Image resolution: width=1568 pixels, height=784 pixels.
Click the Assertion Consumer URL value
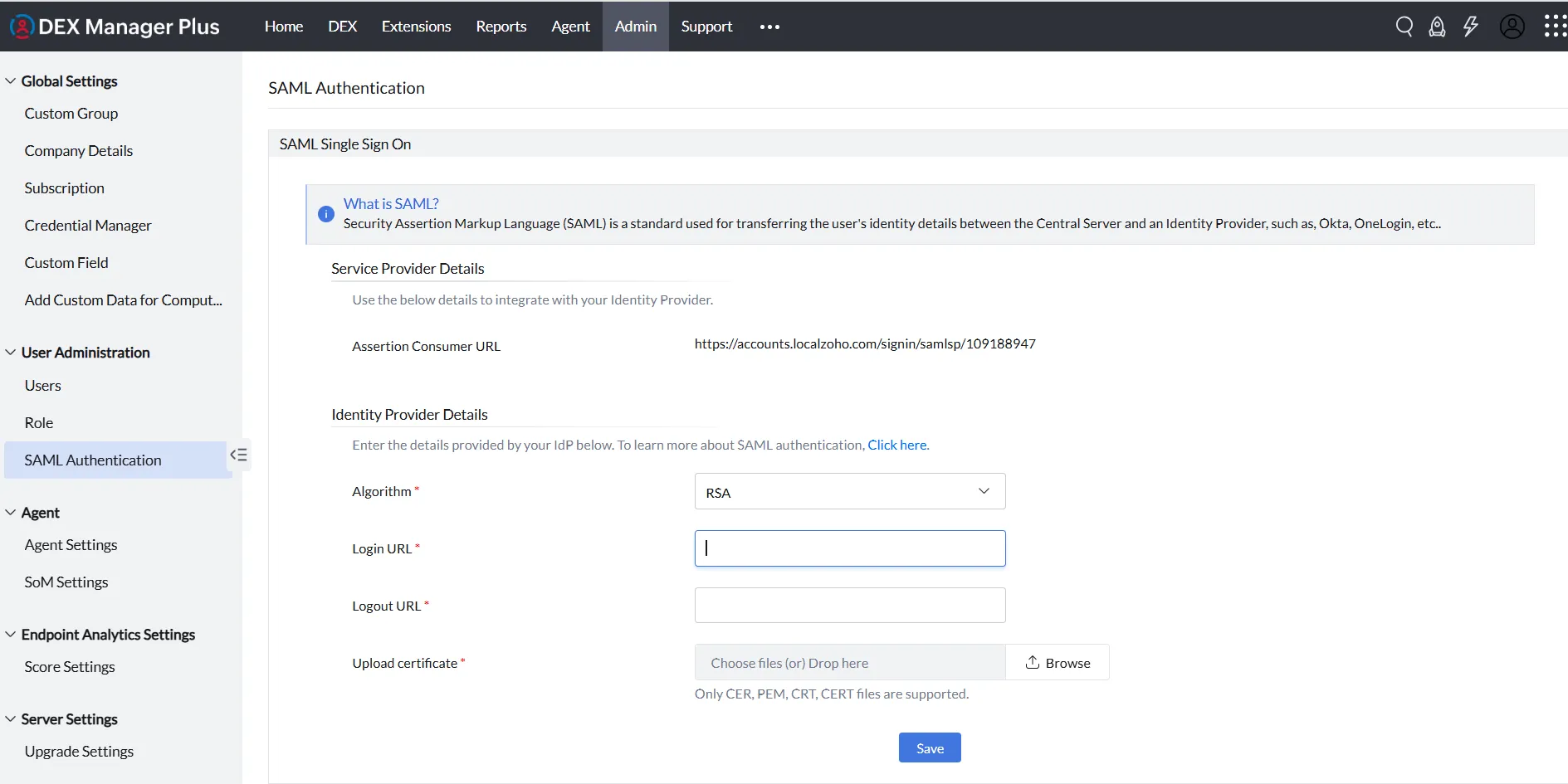865,343
